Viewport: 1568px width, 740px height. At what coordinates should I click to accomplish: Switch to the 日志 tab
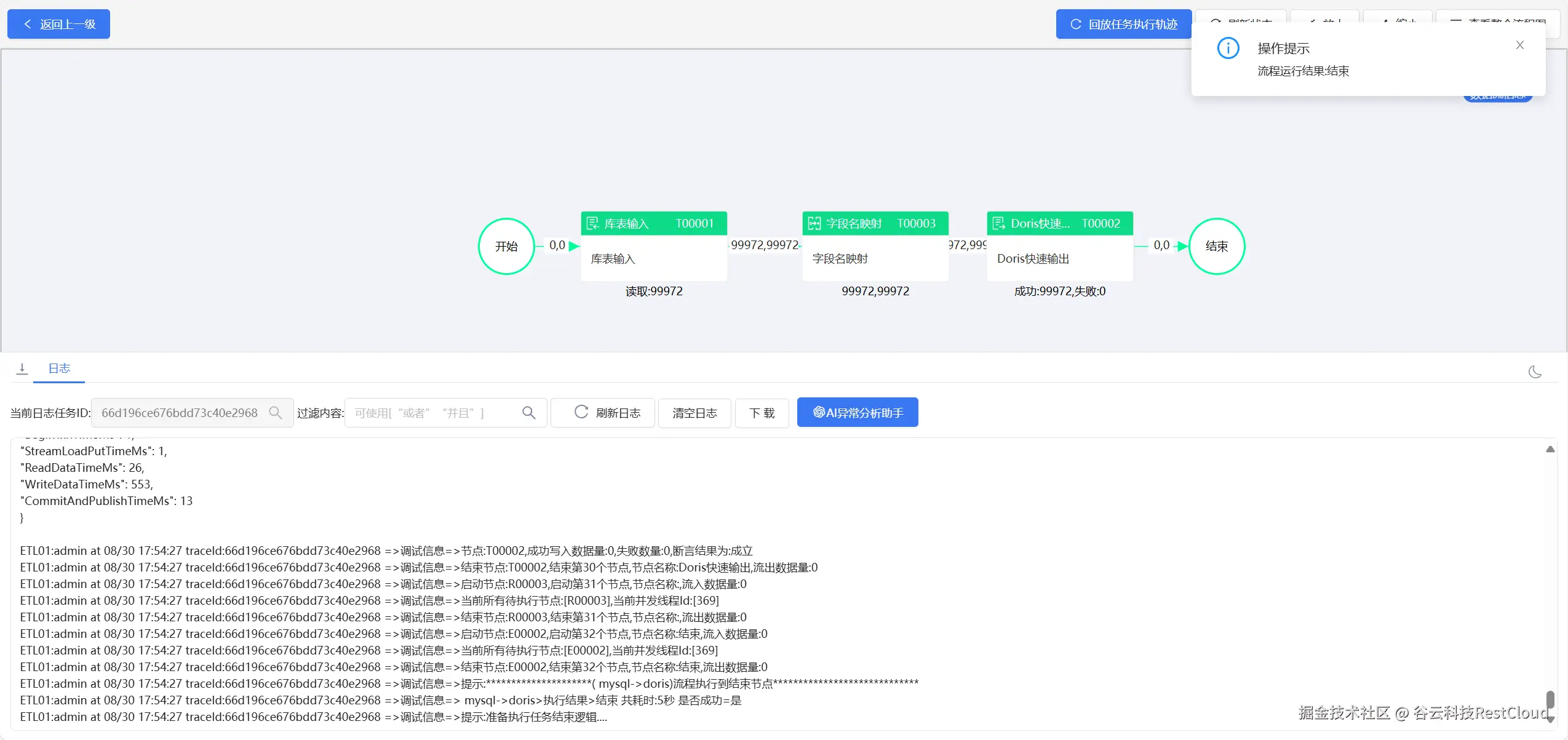click(59, 368)
